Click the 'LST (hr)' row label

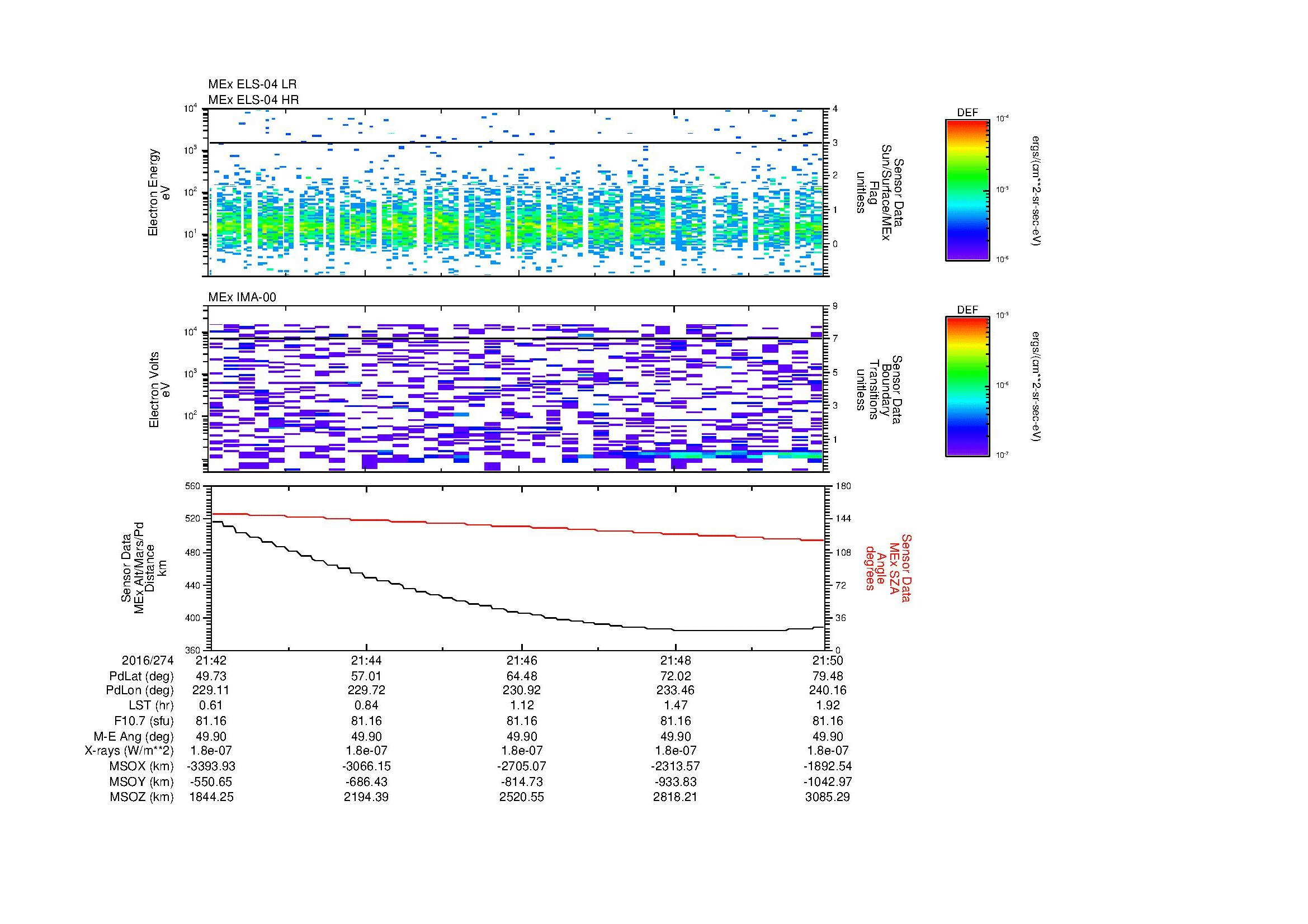point(151,706)
